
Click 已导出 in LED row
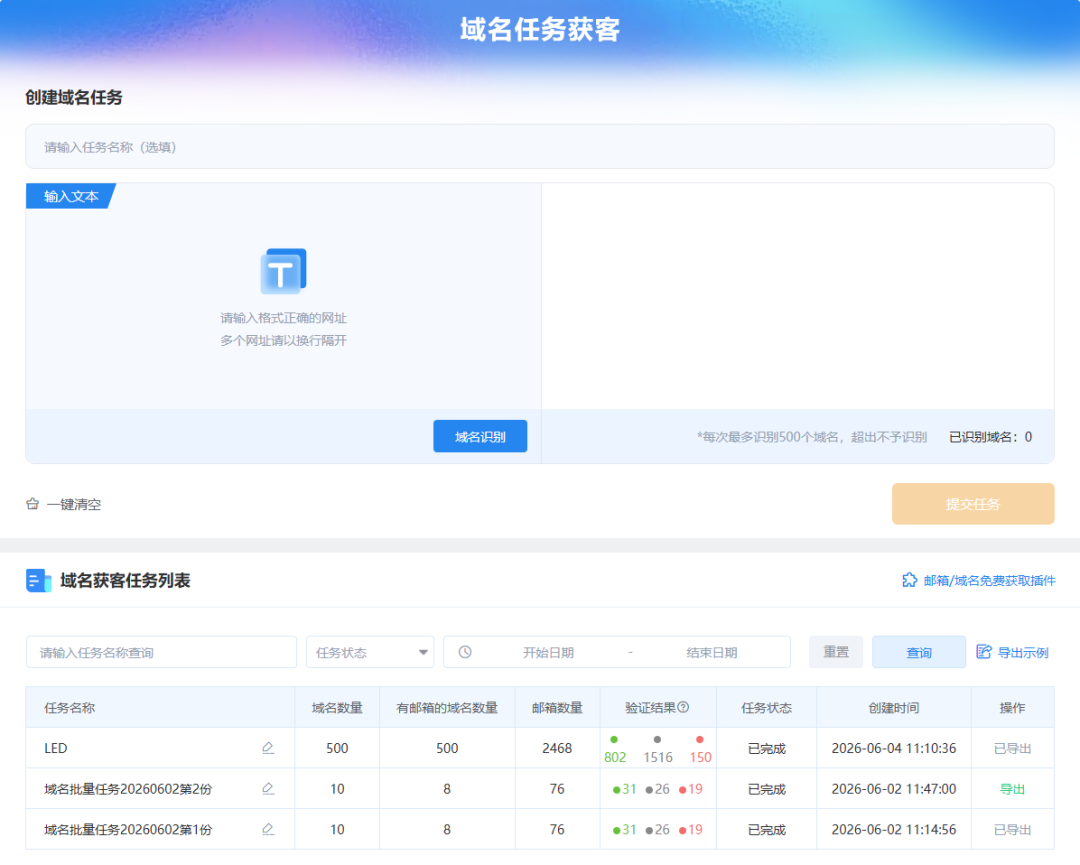[x=1012, y=749]
